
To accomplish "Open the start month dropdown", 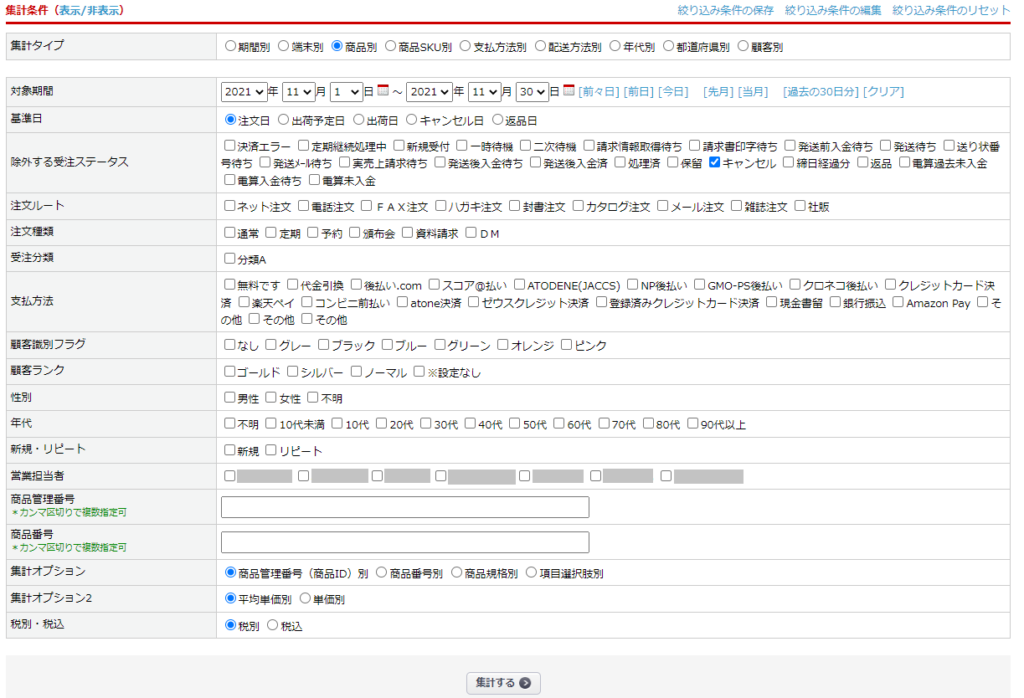I will pyautogui.click(x=298, y=91).
